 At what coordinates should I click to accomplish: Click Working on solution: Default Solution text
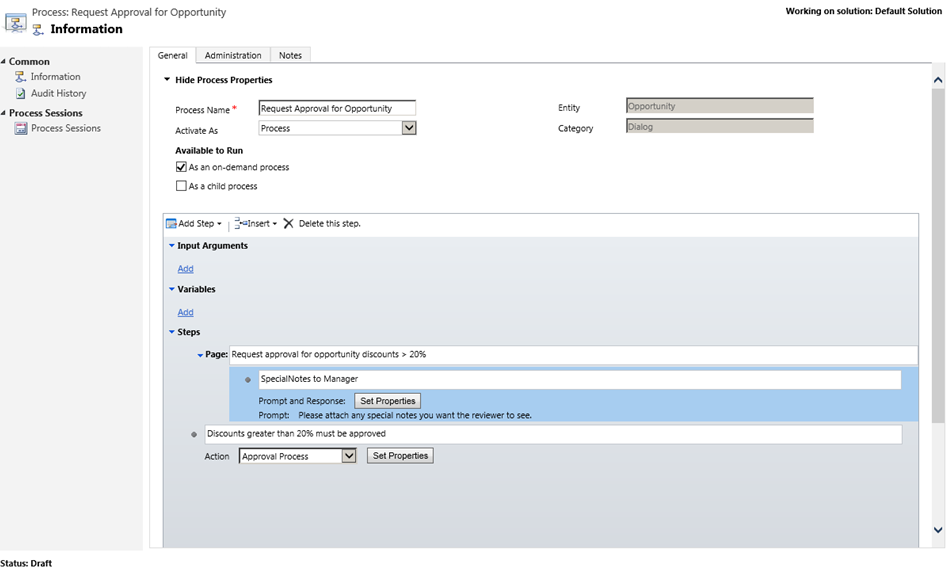coord(864,11)
